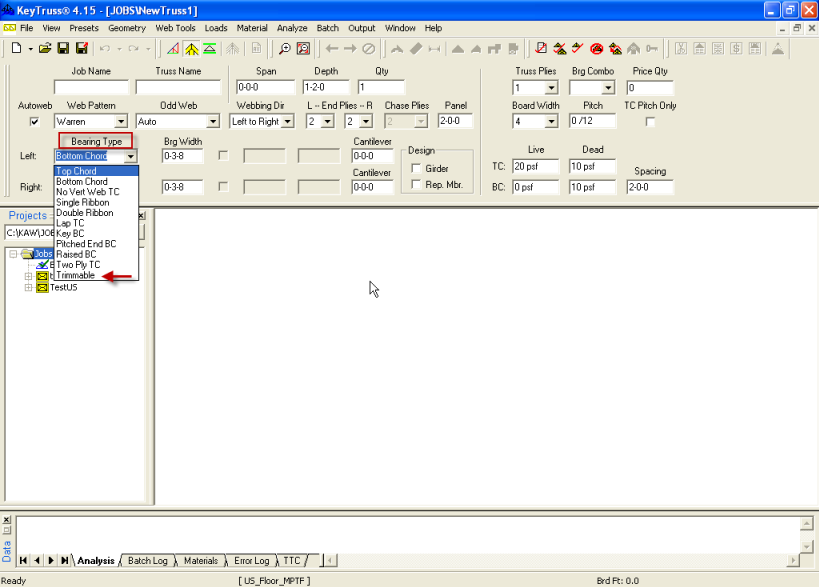Click the truss with red refresh arrow icon
Viewport: 819px width, 587px height.
pos(615,49)
